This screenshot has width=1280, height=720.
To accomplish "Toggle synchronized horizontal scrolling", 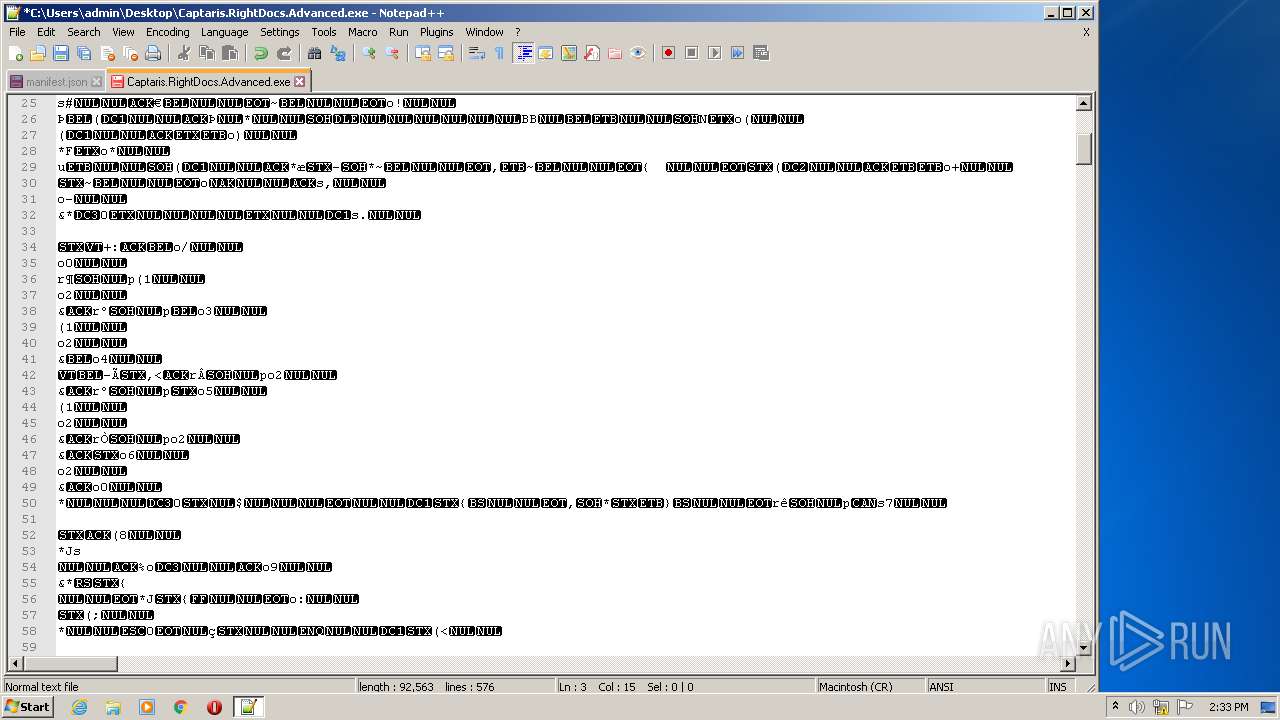I will coord(445,53).
